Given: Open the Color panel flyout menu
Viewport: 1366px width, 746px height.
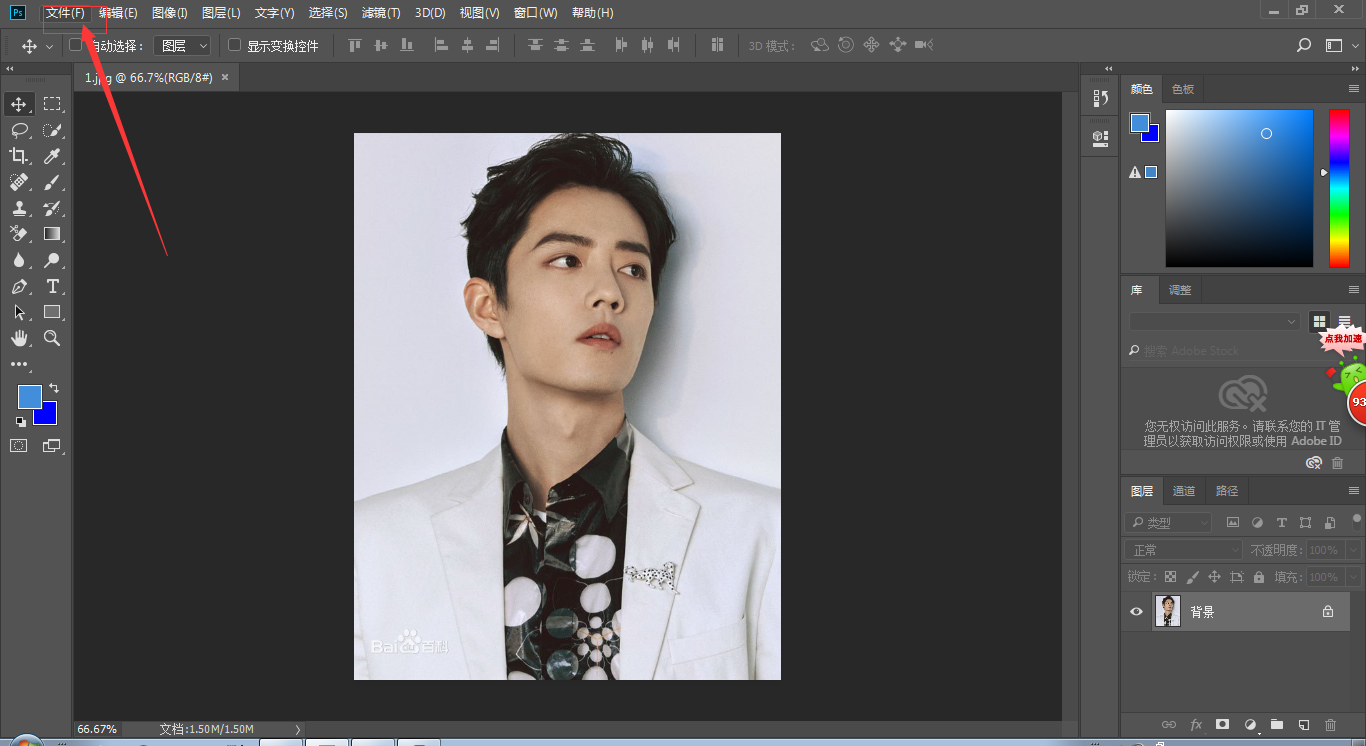Looking at the screenshot, I should click(x=1354, y=89).
